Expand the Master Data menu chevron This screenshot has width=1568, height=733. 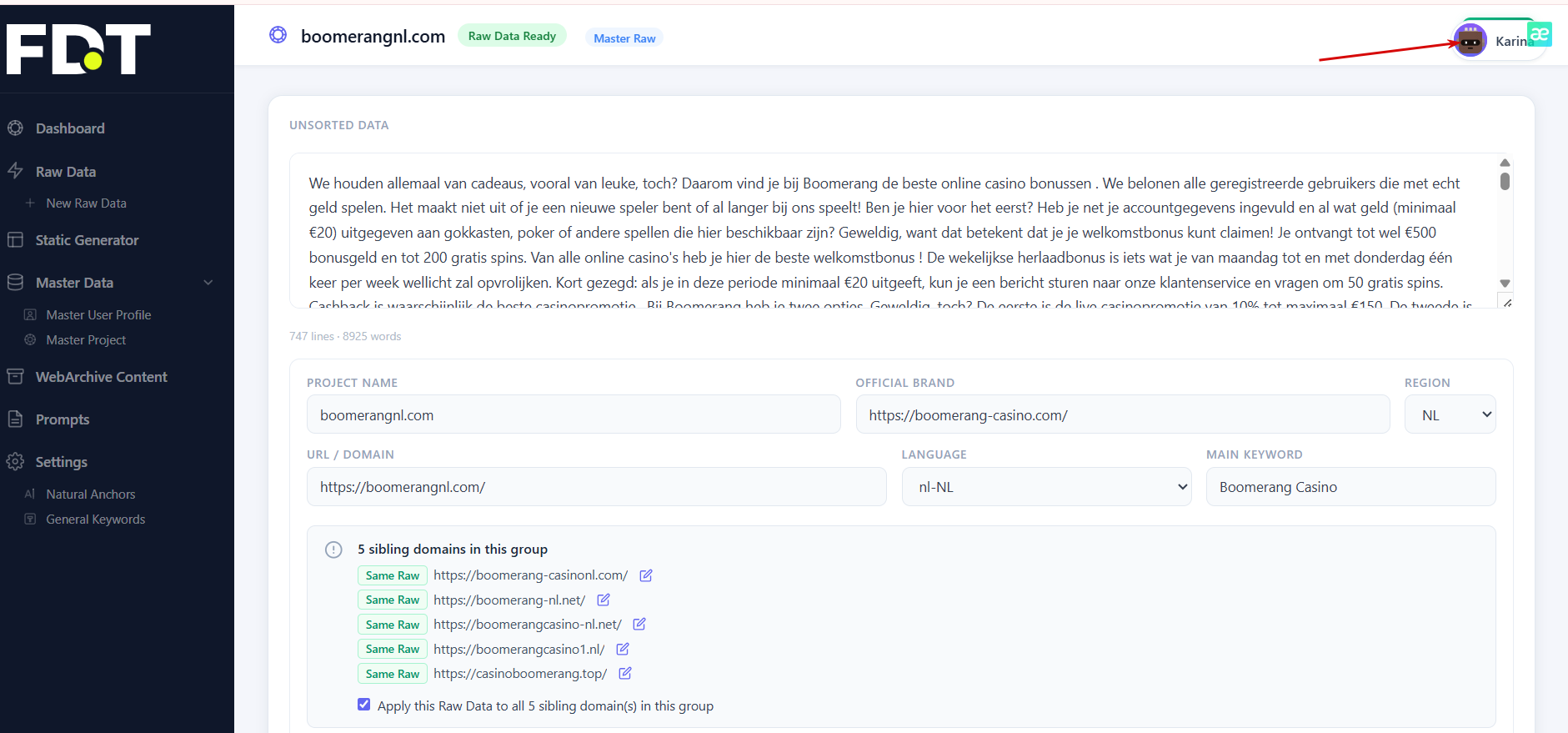(x=208, y=283)
